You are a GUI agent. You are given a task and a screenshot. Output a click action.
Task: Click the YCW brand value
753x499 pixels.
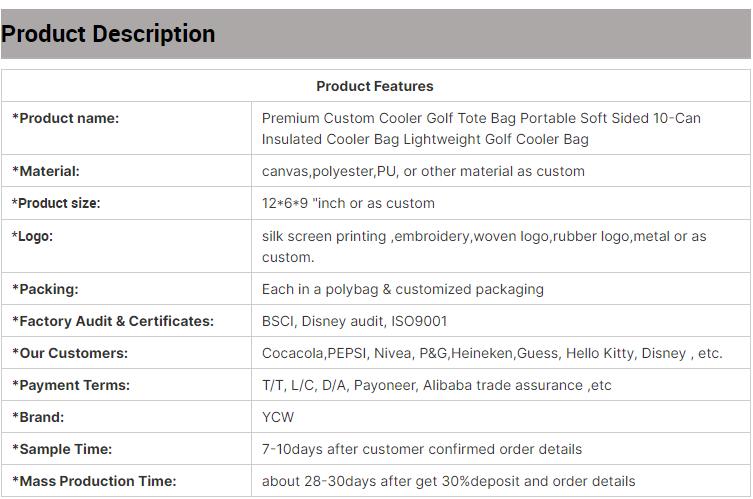pyautogui.click(x=278, y=417)
